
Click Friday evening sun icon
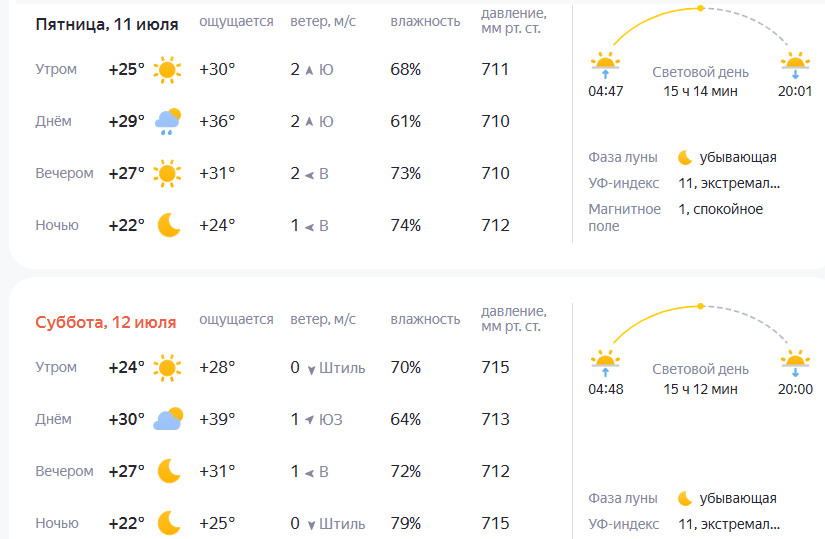tap(167, 174)
